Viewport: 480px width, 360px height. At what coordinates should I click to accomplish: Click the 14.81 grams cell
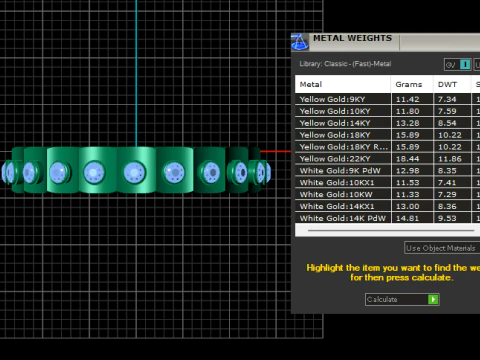click(412, 218)
